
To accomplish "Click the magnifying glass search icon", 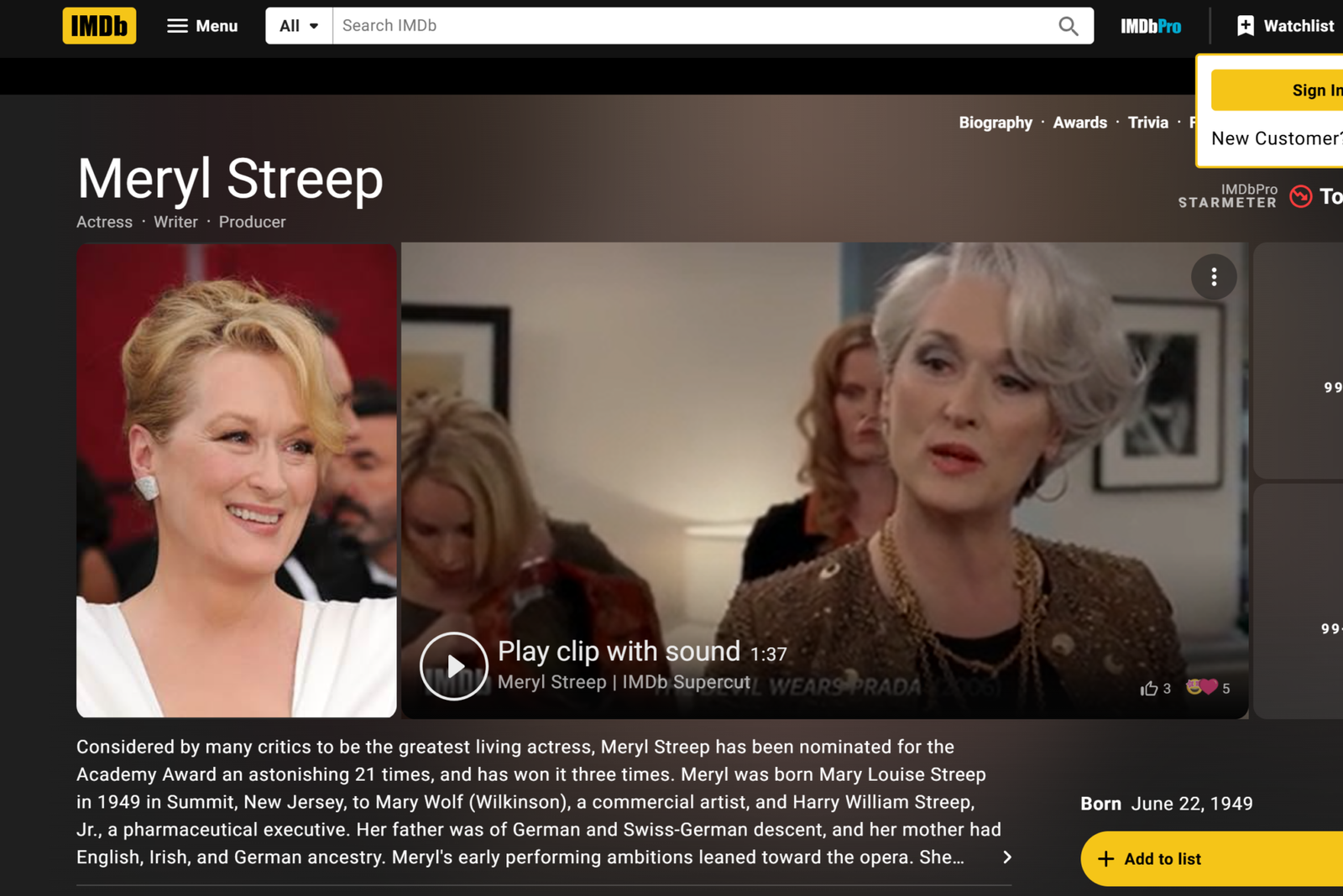I will pos(1068,26).
